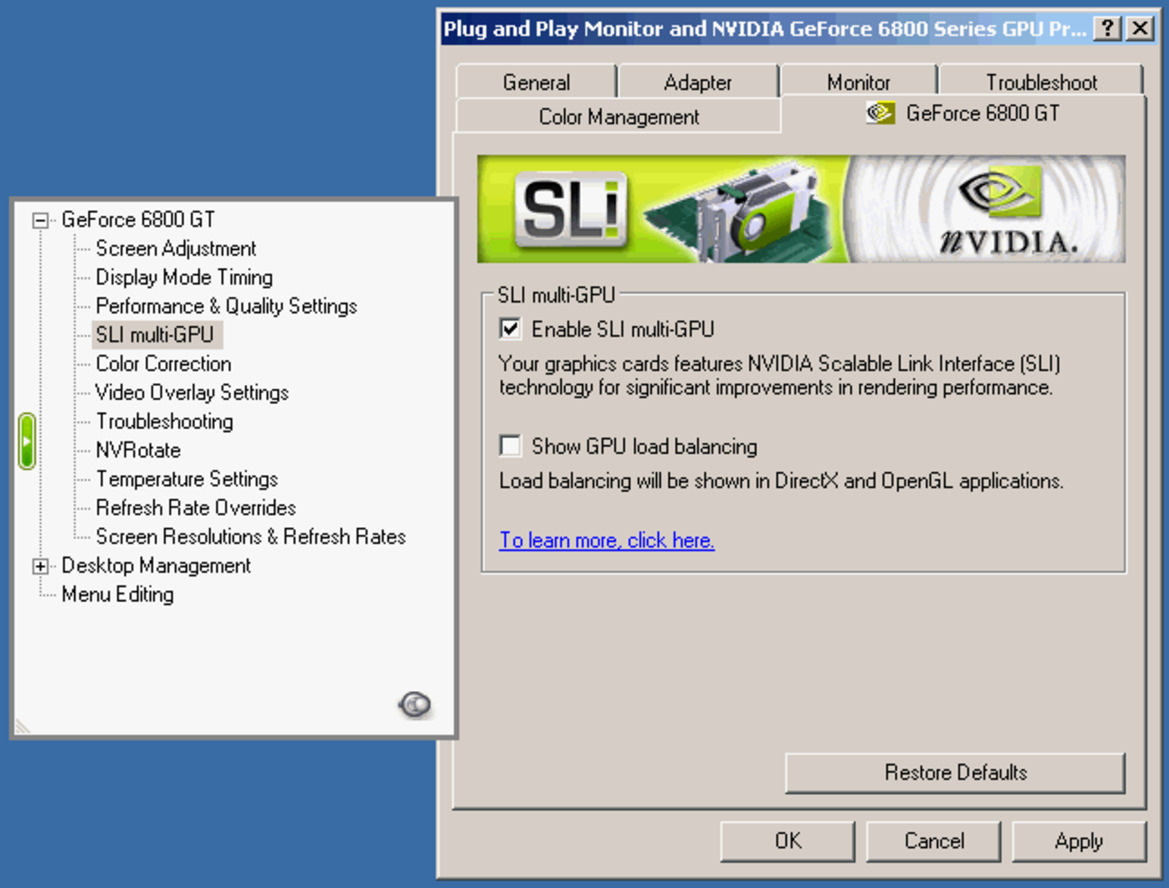This screenshot has height=888, width=1169.
Task: Click the green flyout handle on menu panel
Action: pyautogui.click(x=27, y=441)
